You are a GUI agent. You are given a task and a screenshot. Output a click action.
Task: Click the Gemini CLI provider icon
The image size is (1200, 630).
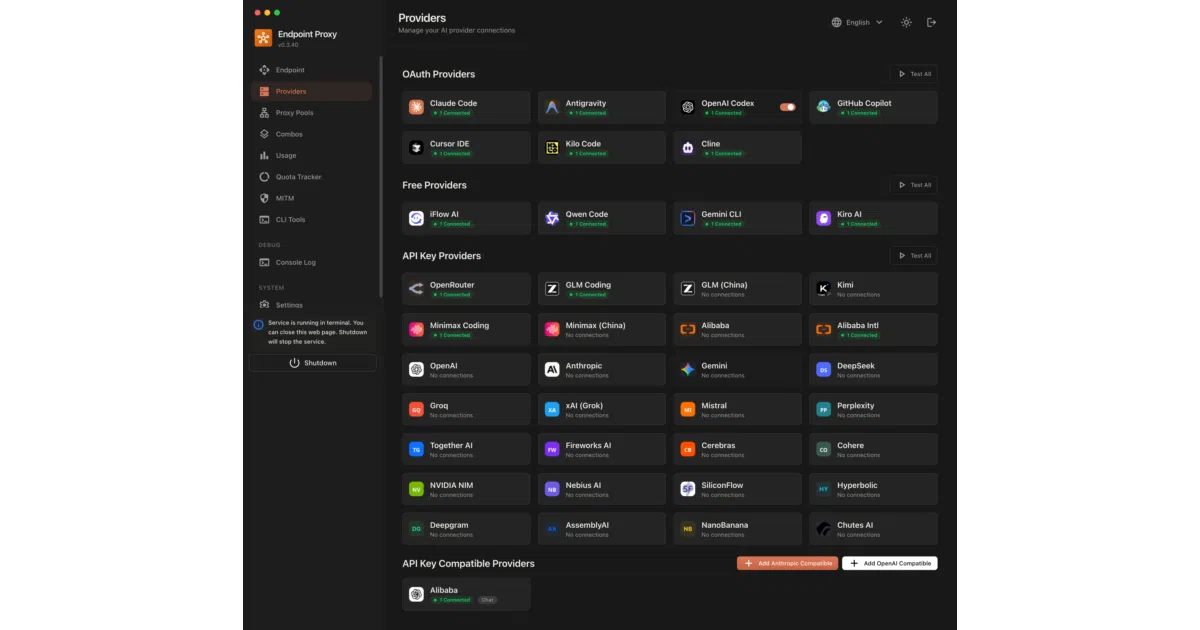click(x=688, y=218)
